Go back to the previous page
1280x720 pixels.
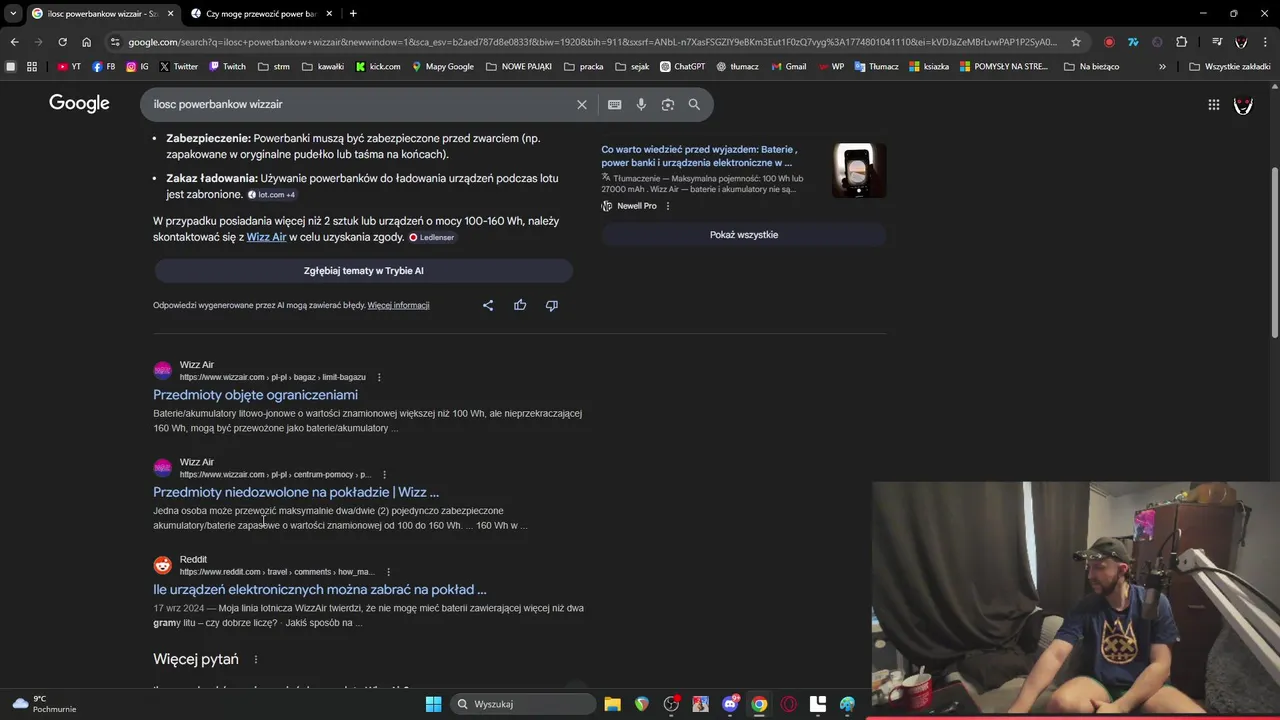tap(14, 42)
